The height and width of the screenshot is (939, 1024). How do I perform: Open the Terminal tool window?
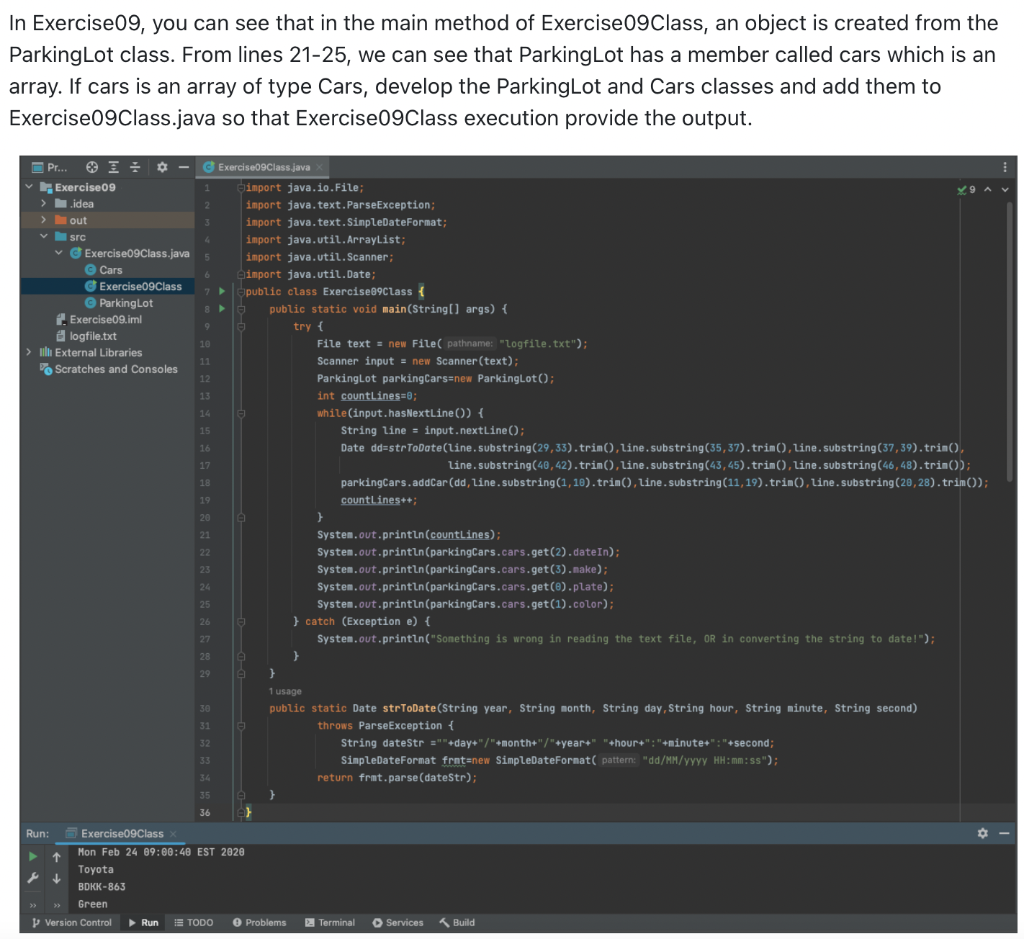[330, 922]
